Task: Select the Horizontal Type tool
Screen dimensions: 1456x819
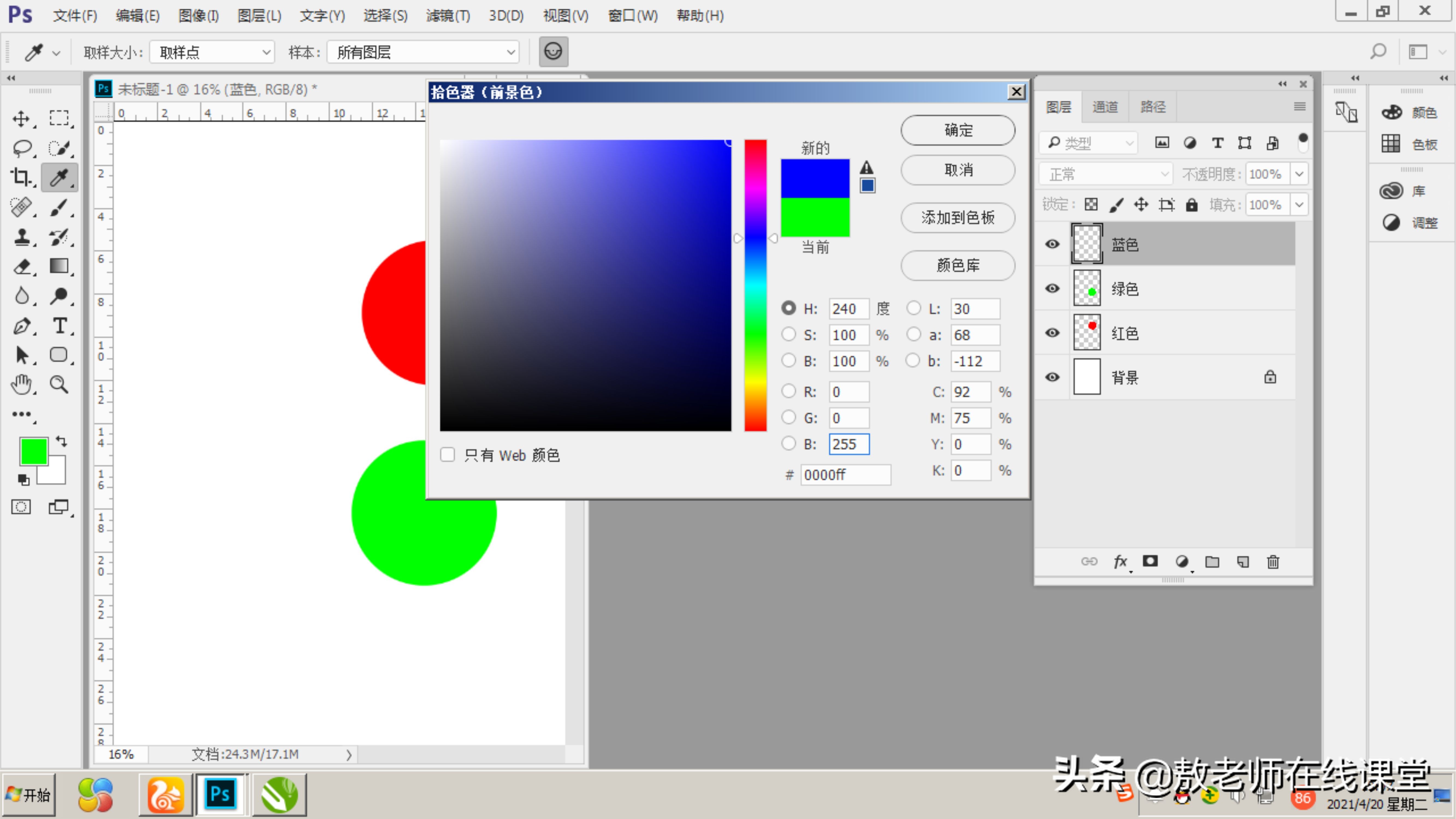Action: [x=59, y=326]
